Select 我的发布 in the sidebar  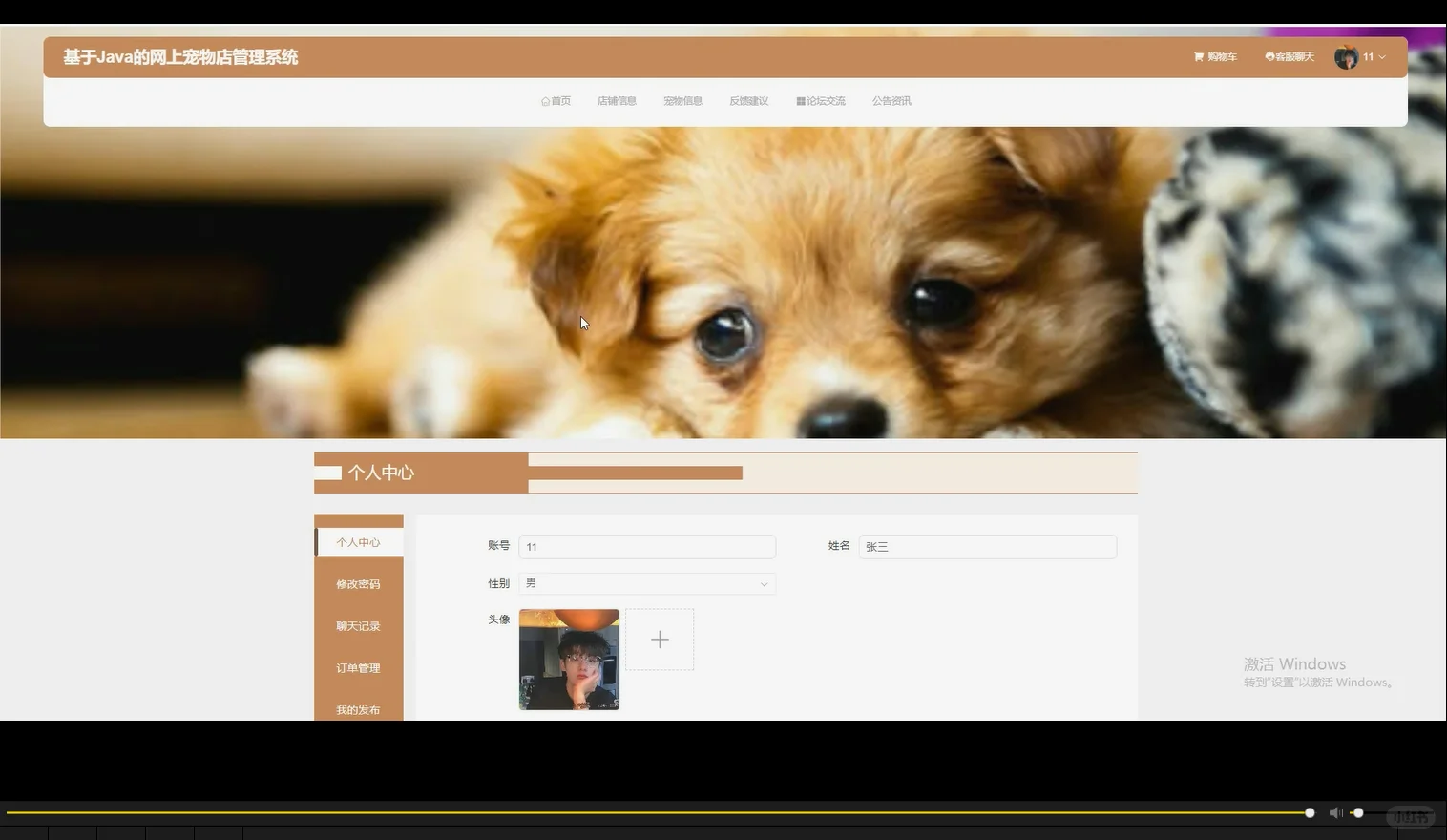tap(359, 709)
